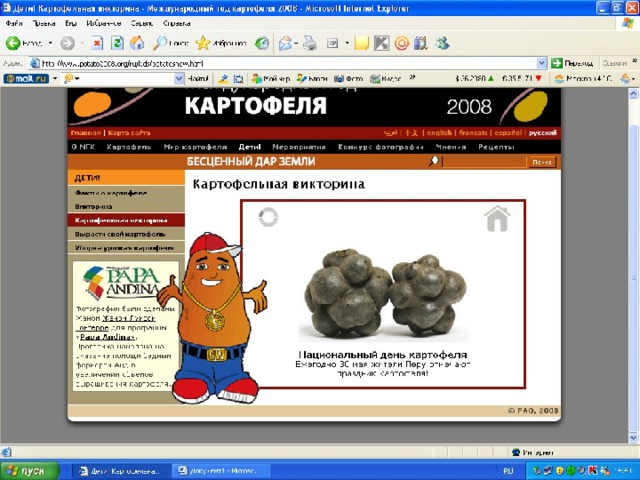Switch site language to español
640x480 pixels.
pos(508,133)
